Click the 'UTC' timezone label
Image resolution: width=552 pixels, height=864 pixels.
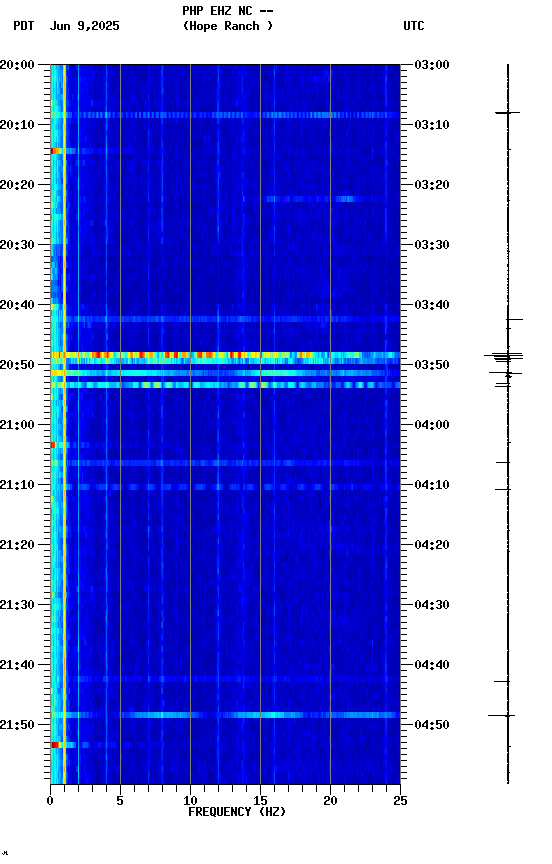pos(414,26)
